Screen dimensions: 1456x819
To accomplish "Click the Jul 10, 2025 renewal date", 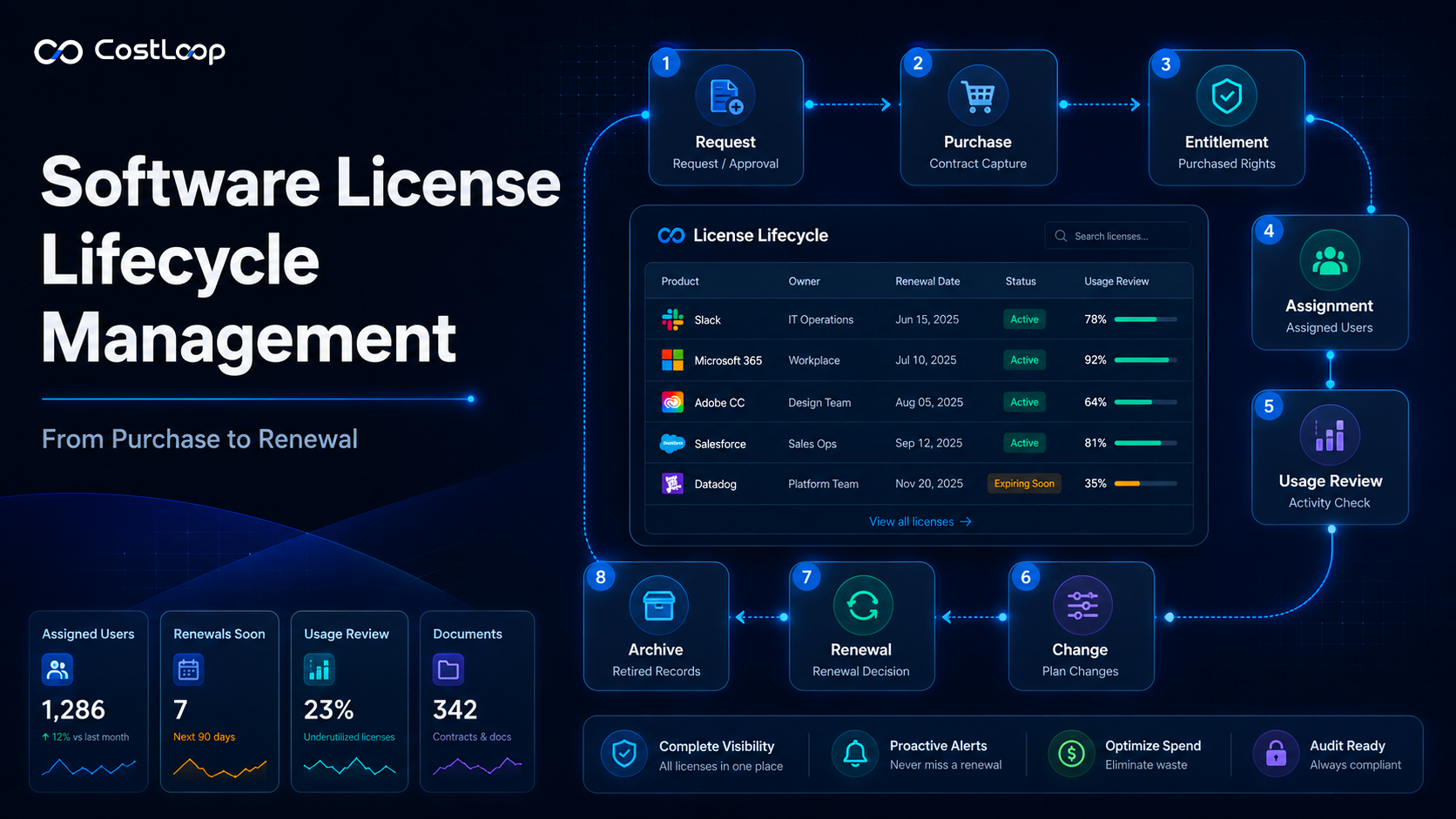I will coord(926,360).
